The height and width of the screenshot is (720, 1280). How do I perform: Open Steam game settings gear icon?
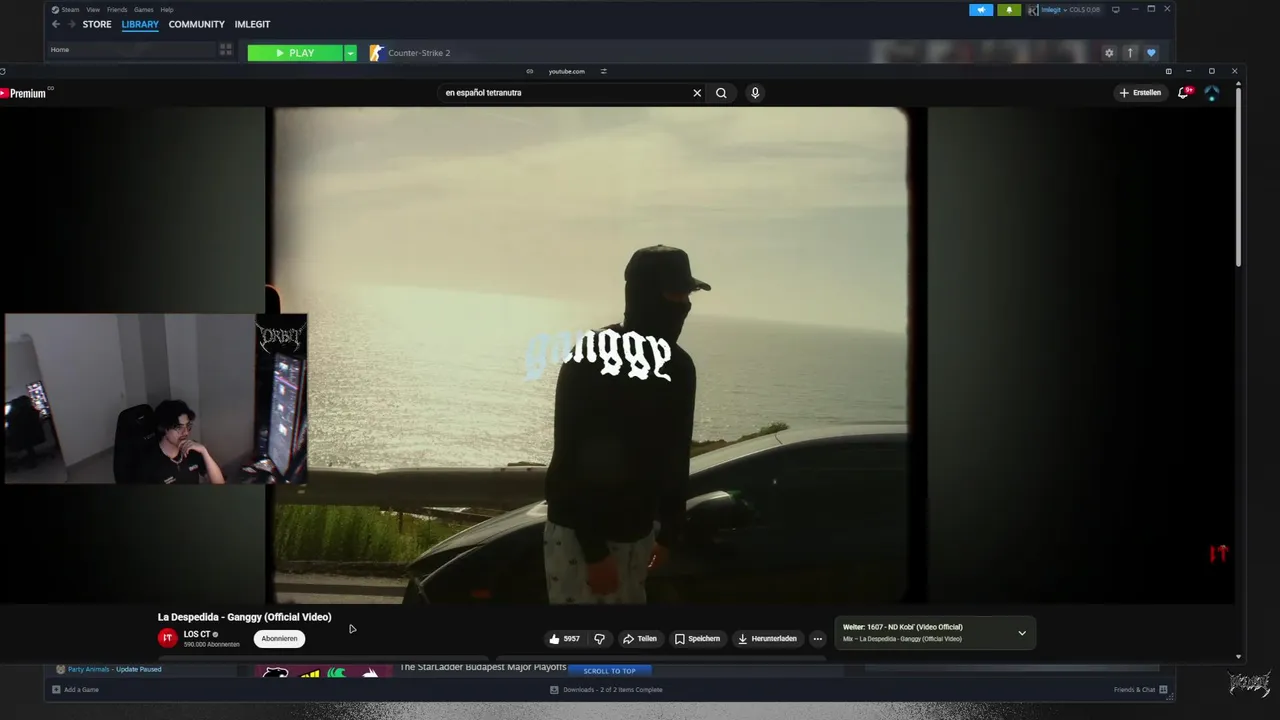coord(1109,53)
